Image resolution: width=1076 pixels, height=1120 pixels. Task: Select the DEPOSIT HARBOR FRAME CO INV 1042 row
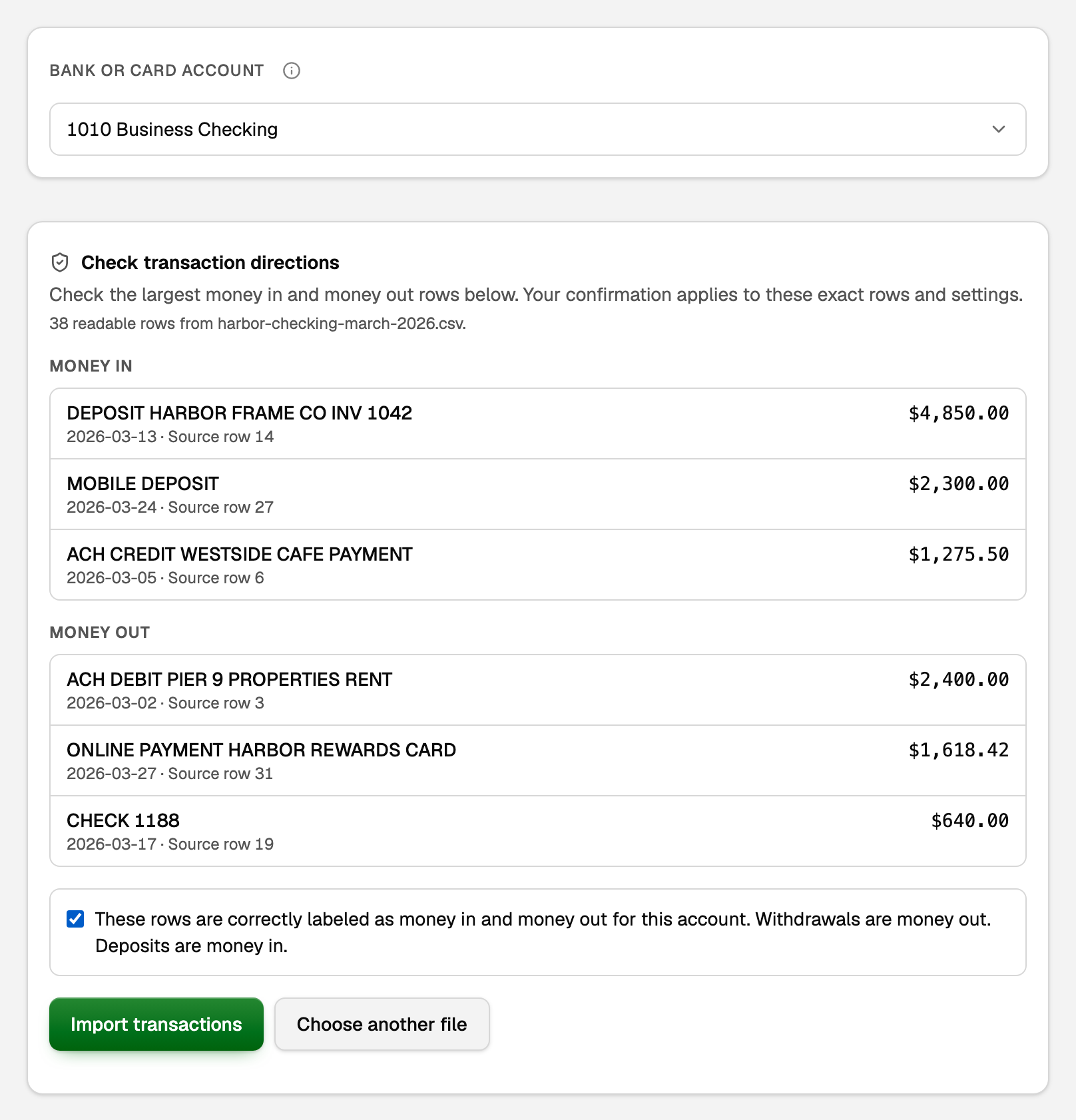click(x=538, y=423)
